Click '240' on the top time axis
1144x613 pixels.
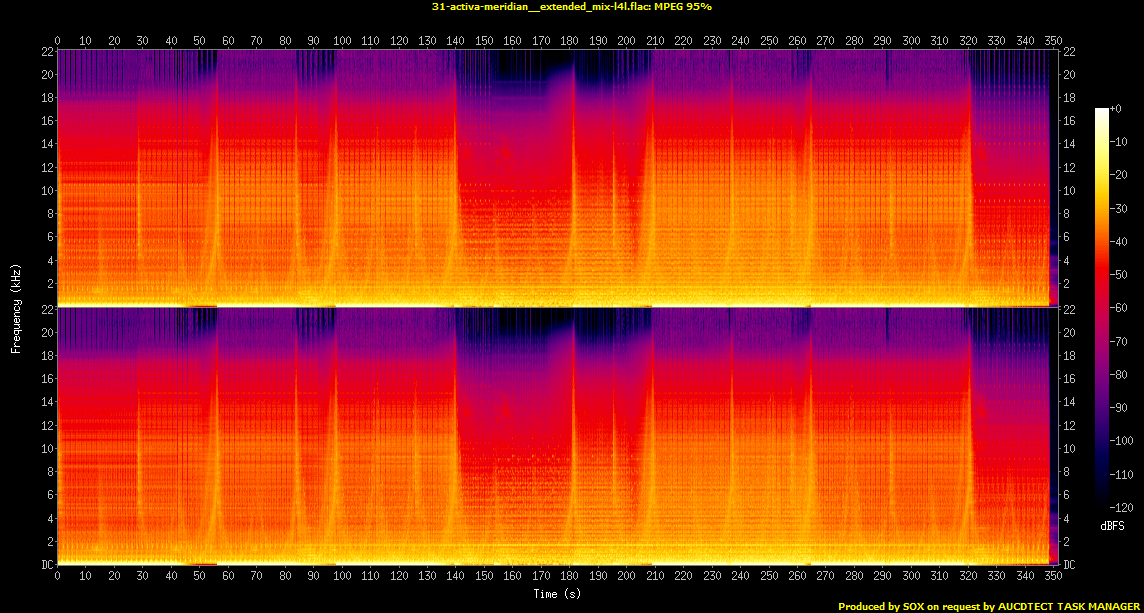[x=741, y=41]
